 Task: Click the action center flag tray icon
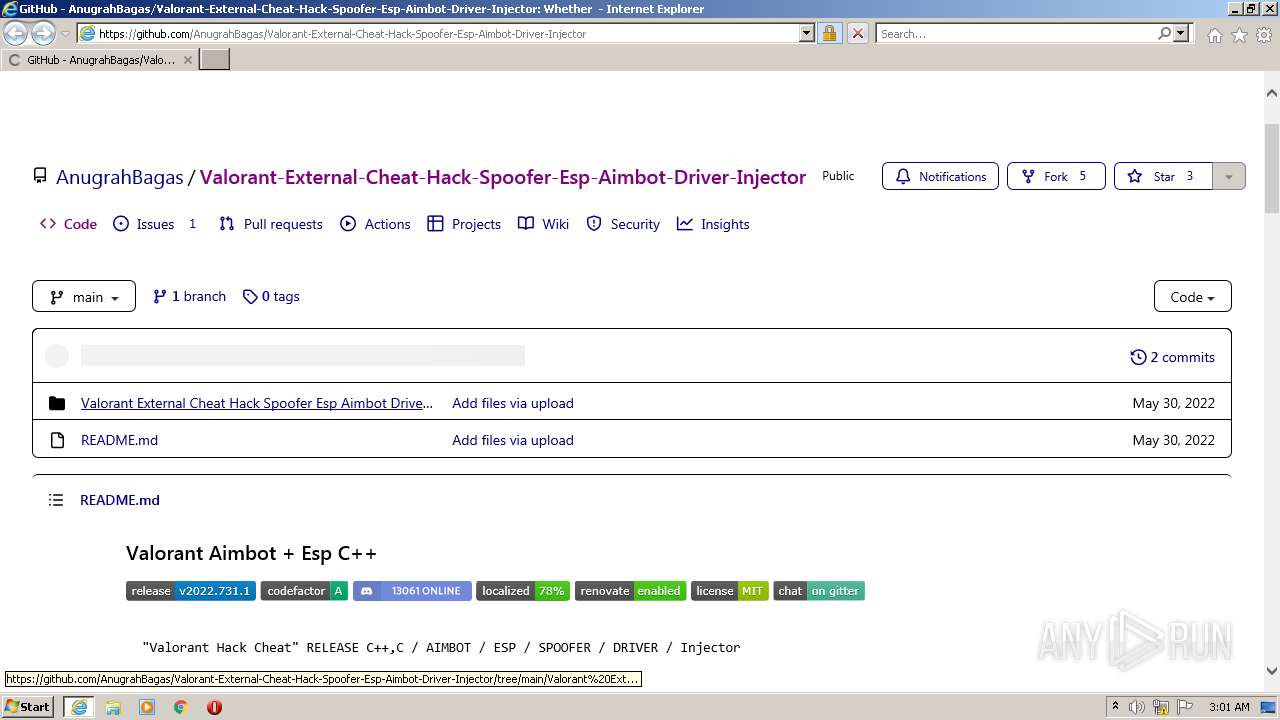1186,707
